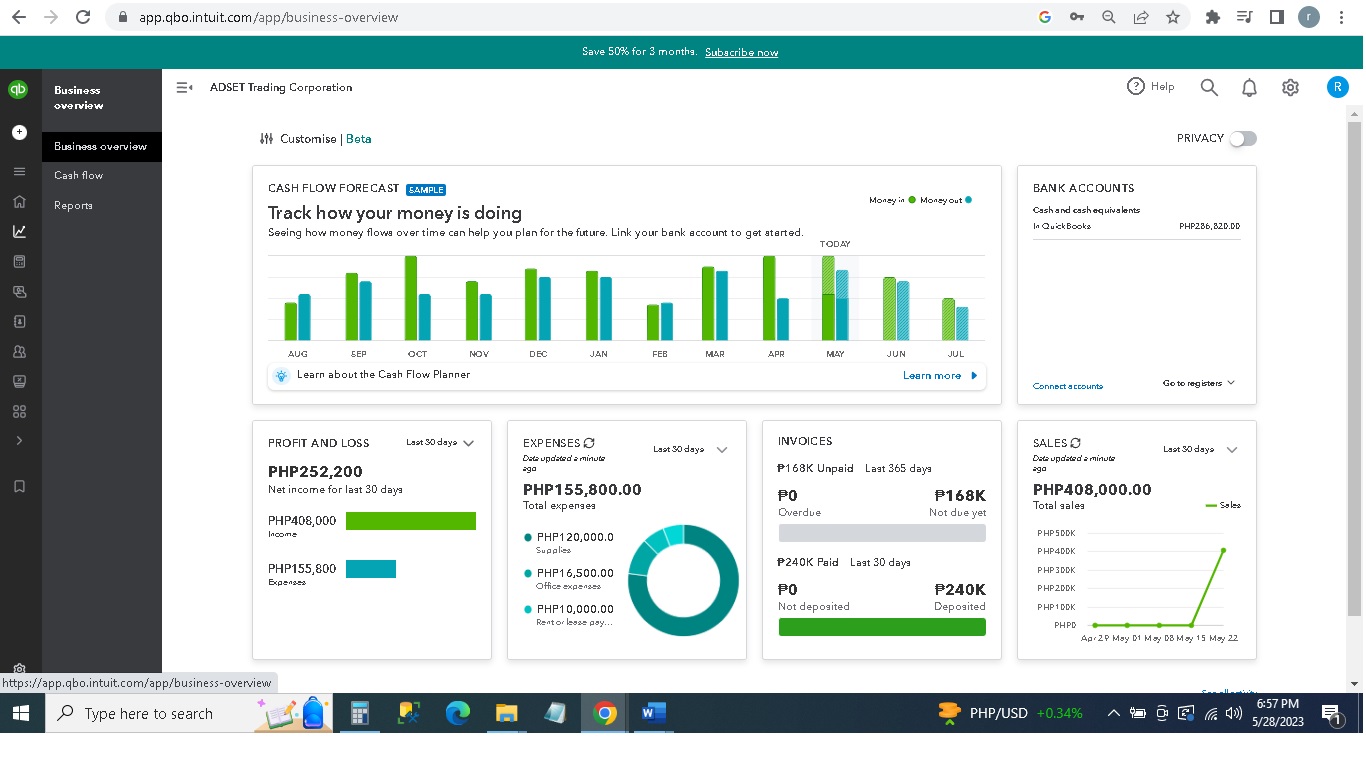Open Microsoft Edge from the taskbar

[458, 713]
